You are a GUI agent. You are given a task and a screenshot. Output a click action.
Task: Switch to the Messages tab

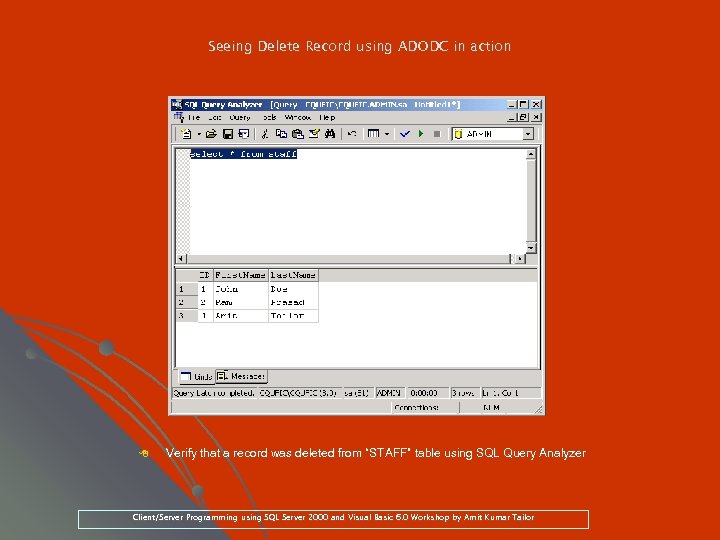[x=242, y=377]
